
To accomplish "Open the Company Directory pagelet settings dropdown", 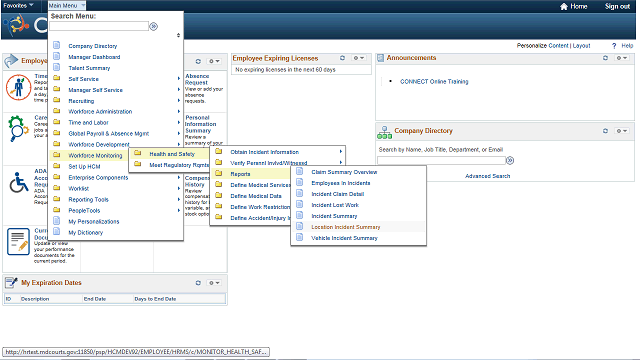I will pyautogui.click(x=622, y=131).
